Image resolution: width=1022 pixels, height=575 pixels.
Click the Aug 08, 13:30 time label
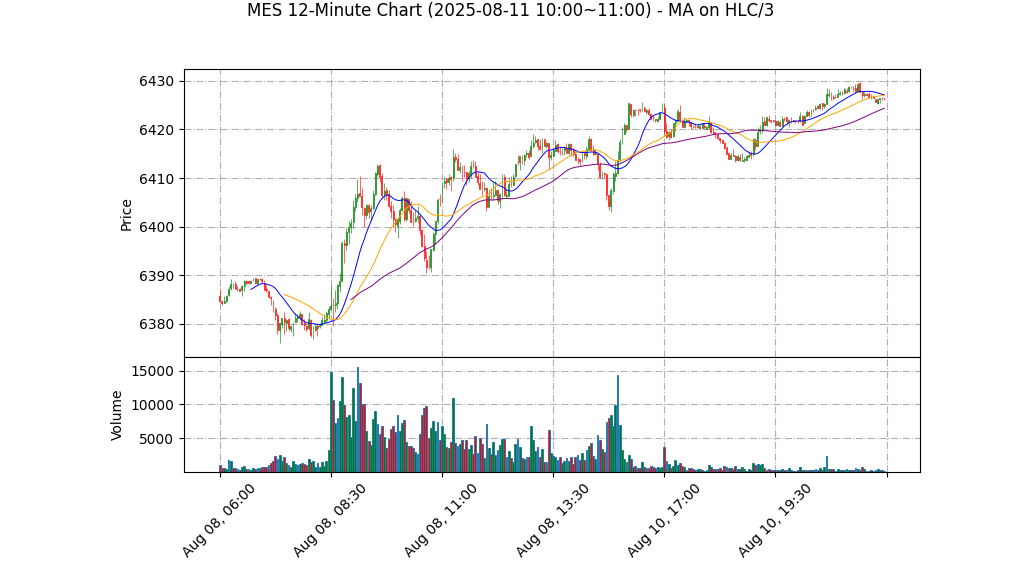[551, 520]
